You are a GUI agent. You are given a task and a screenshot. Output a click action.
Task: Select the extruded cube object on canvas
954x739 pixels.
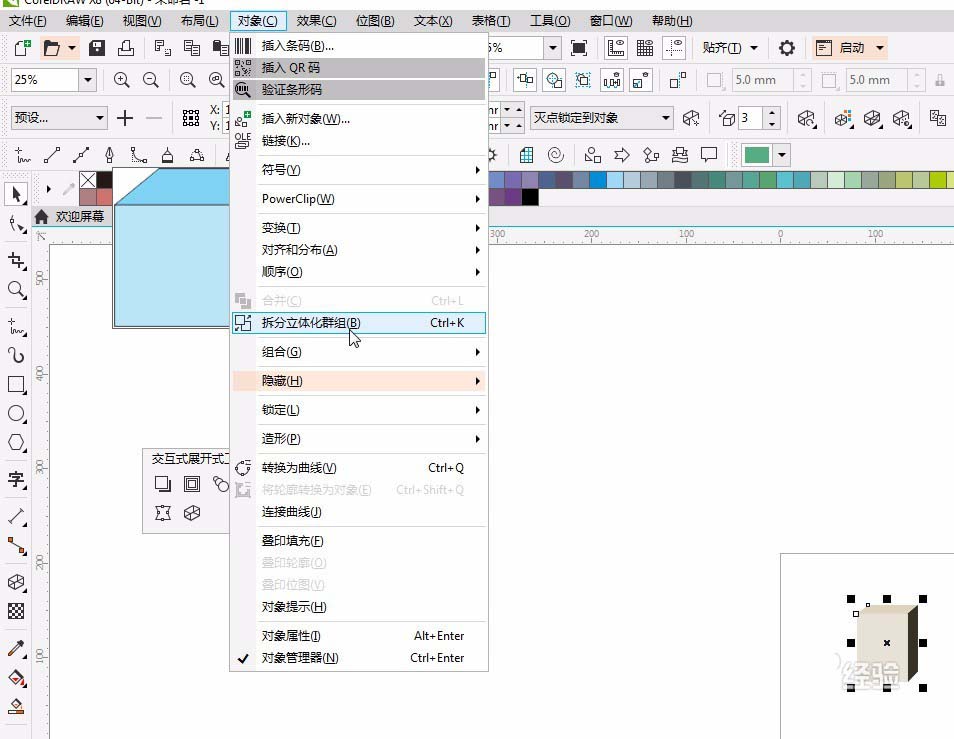coord(886,643)
